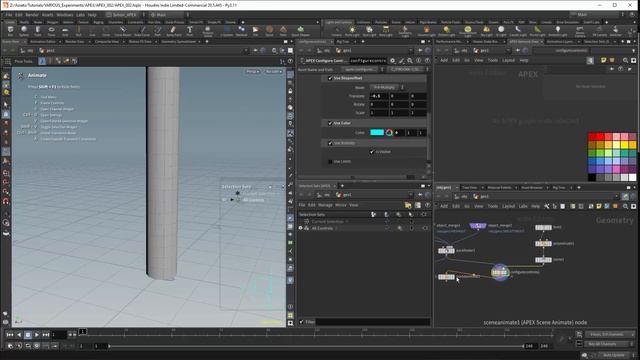Pick the black swatch in color palette

(x=592, y=178)
